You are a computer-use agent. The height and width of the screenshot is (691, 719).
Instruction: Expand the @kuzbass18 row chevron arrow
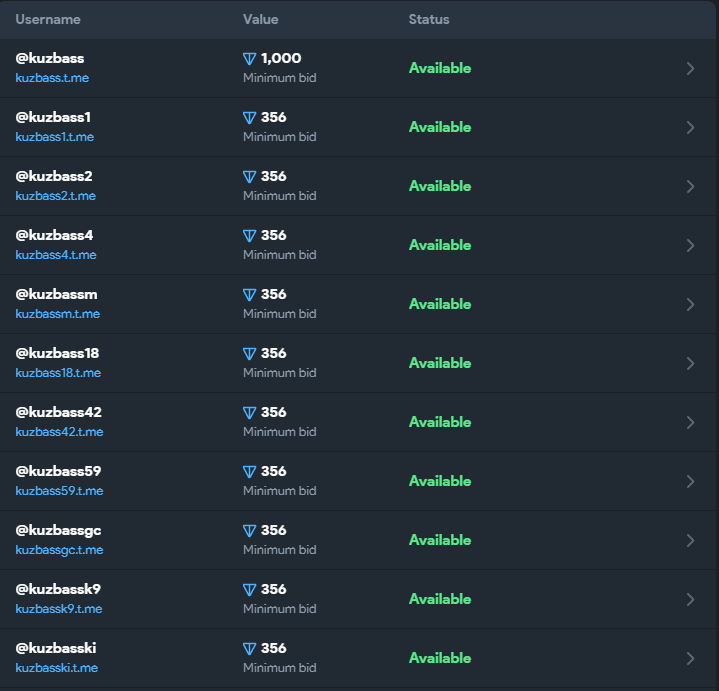pyautogui.click(x=691, y=363)
